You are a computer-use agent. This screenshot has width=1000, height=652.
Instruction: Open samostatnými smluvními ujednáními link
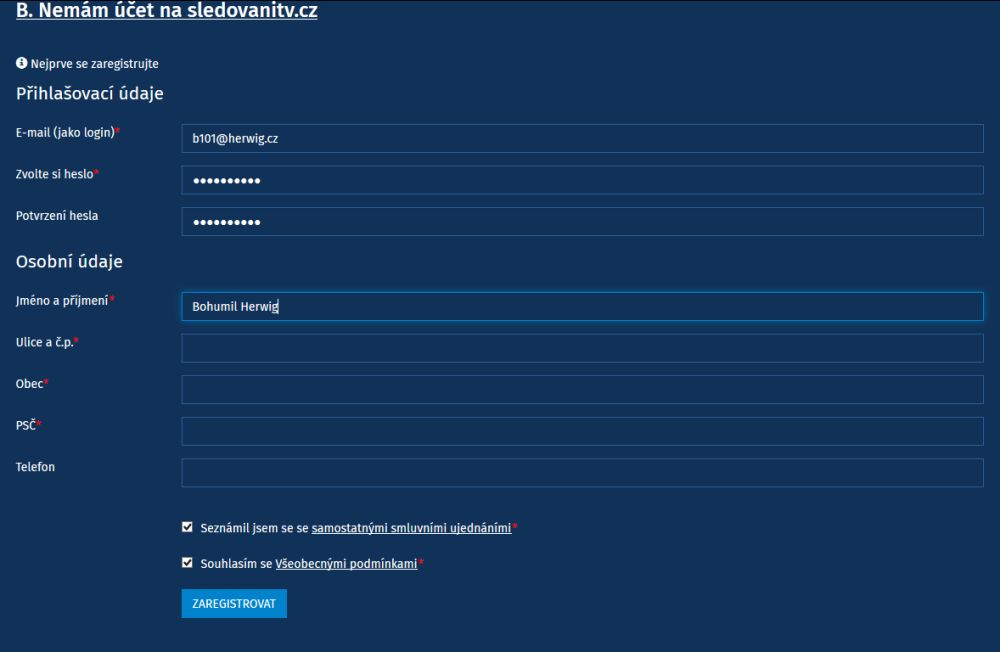coord(411,528)
